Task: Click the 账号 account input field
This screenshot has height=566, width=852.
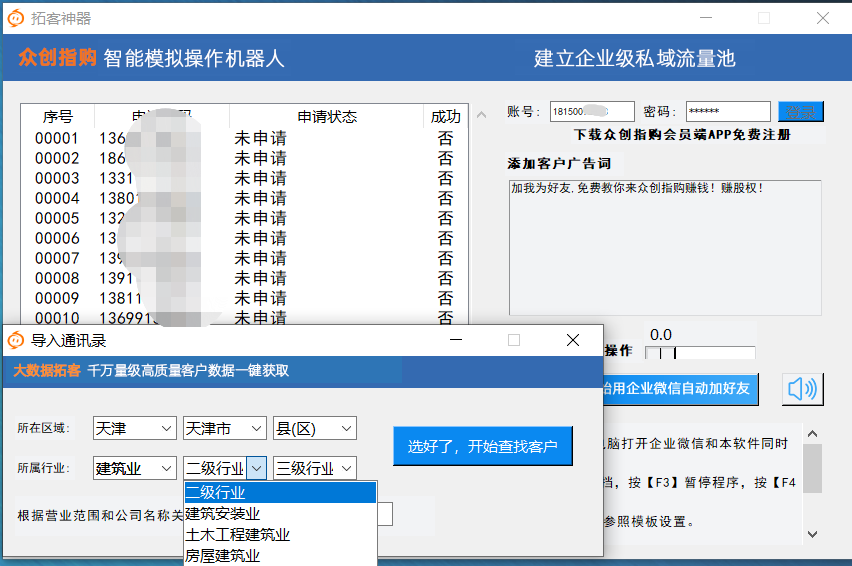Action: pyautogui.click(x=592, y=111)
